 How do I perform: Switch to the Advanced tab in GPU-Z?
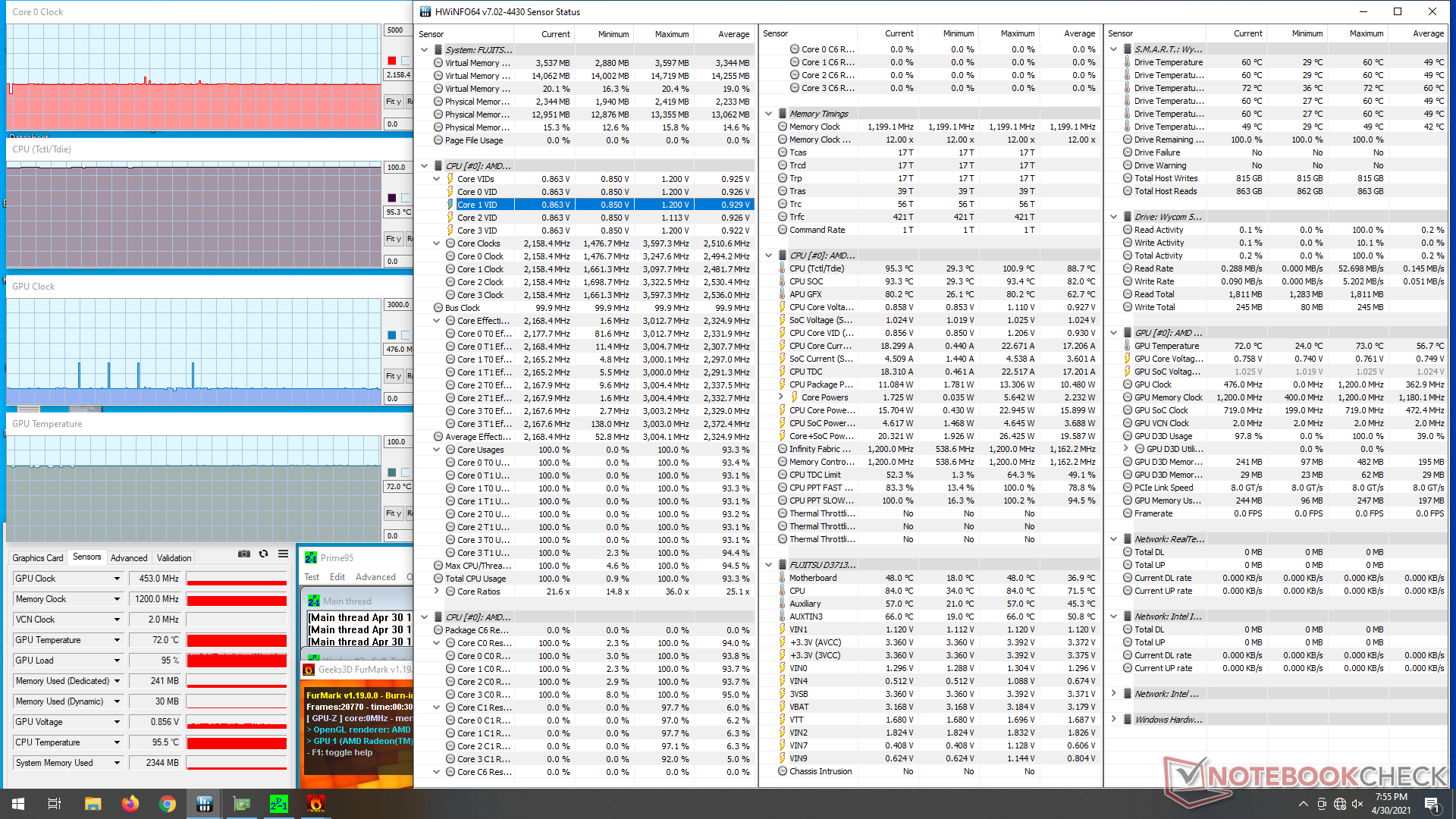click(x=129, y=557)
